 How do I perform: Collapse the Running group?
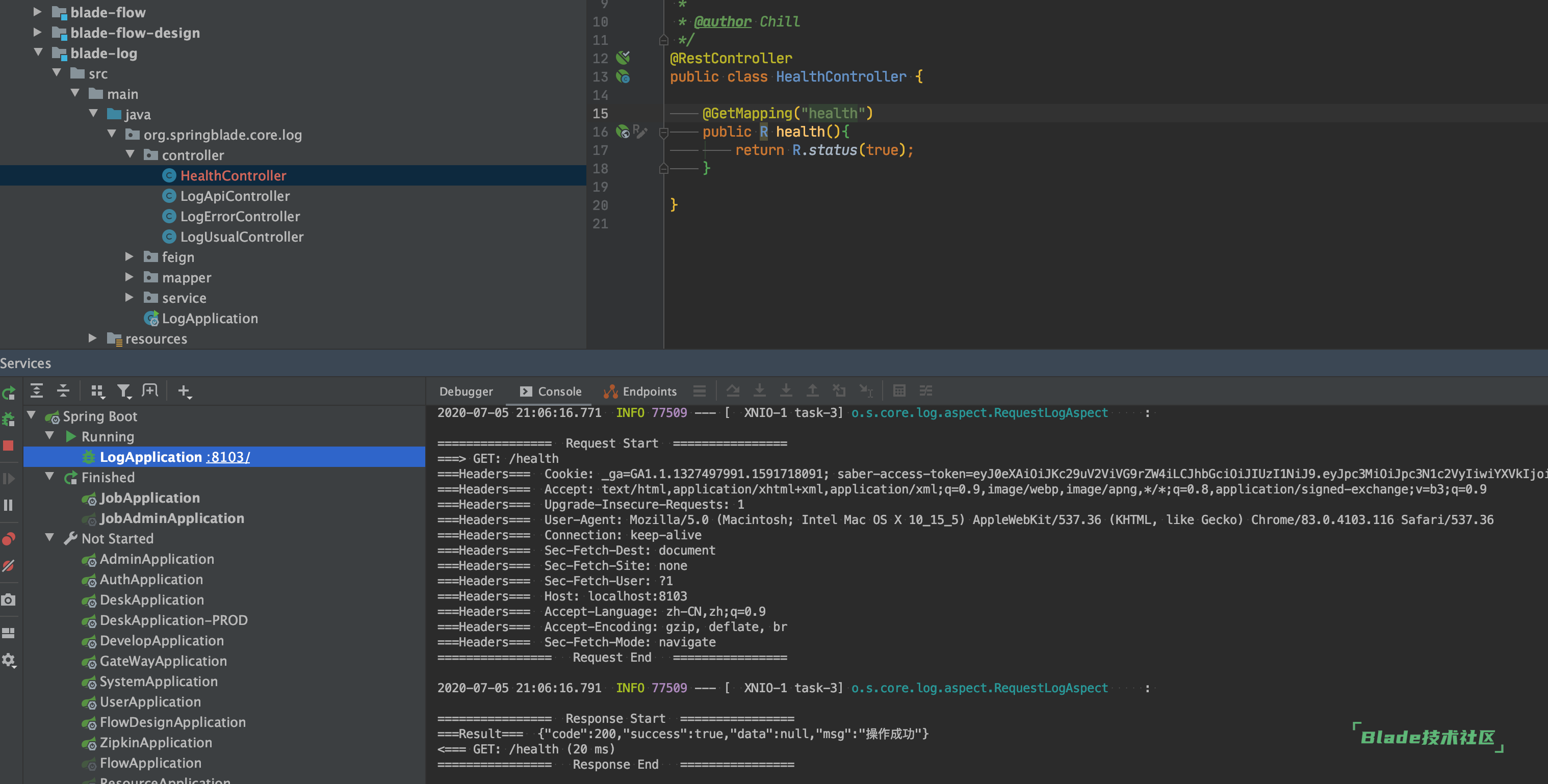tap(50, 436)
